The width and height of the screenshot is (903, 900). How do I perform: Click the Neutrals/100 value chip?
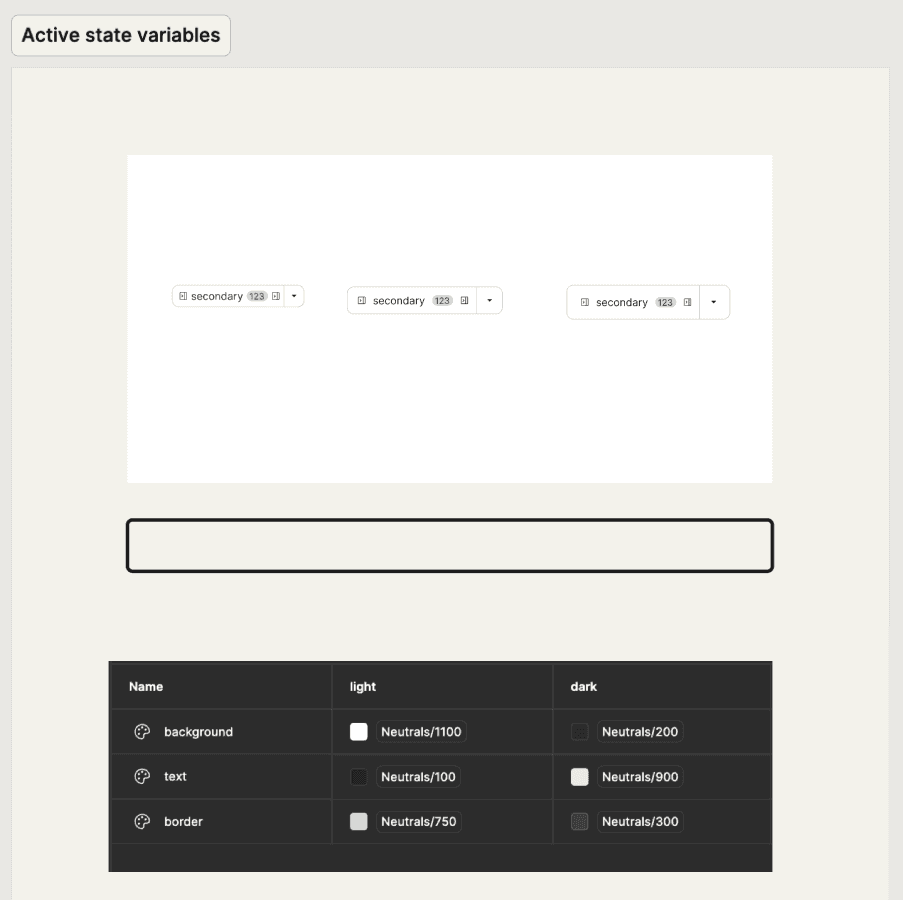(418, 777)
